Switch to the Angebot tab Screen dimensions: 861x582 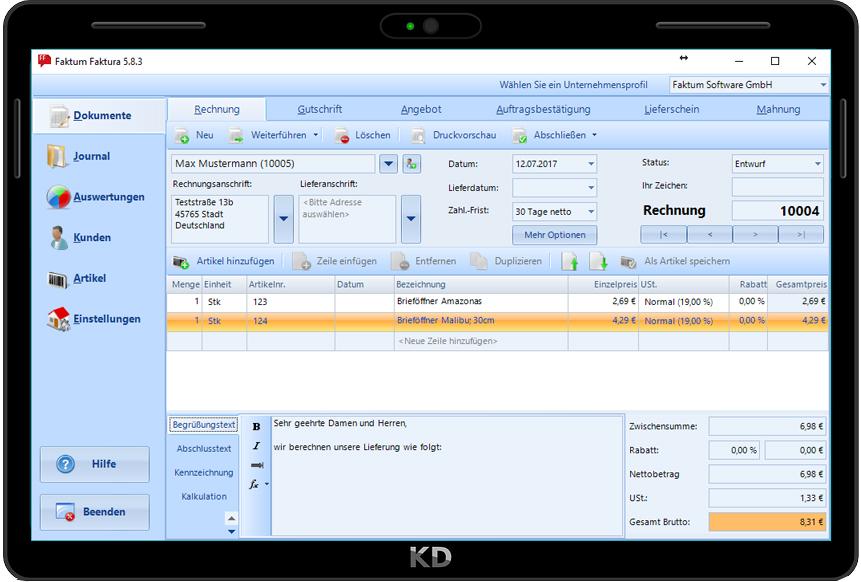421,109
